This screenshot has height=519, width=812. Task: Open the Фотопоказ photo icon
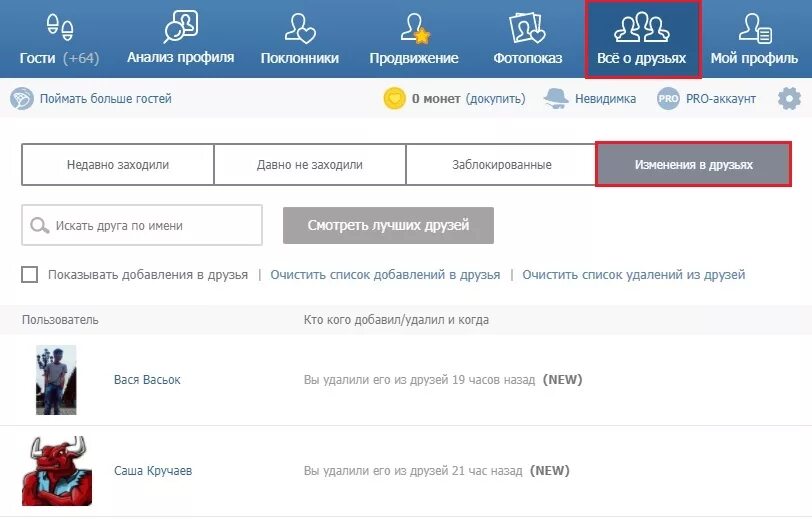[527, 27]
